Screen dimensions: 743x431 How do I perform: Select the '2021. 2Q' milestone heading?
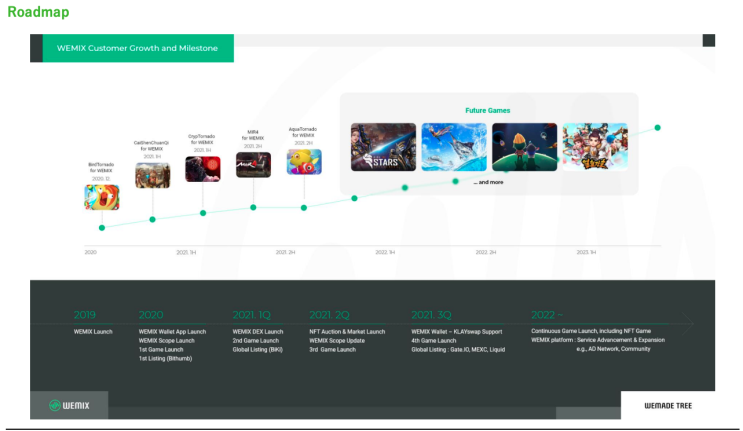(329, 315)
